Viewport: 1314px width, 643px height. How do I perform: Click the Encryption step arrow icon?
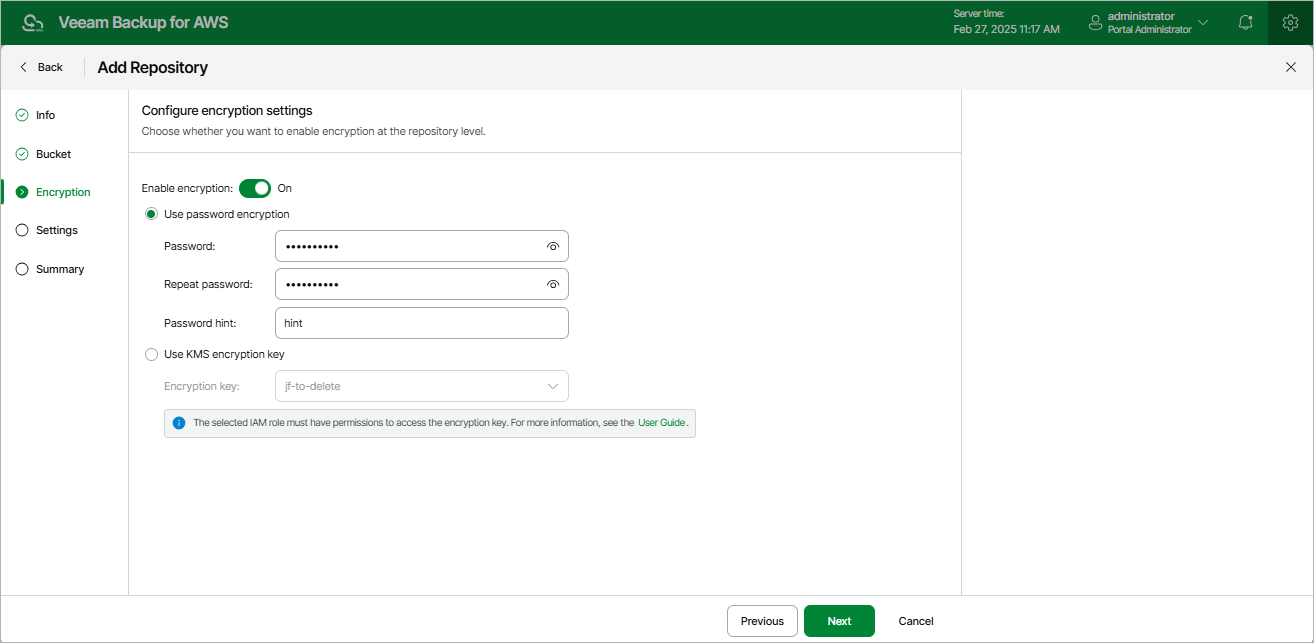(22, 192)
